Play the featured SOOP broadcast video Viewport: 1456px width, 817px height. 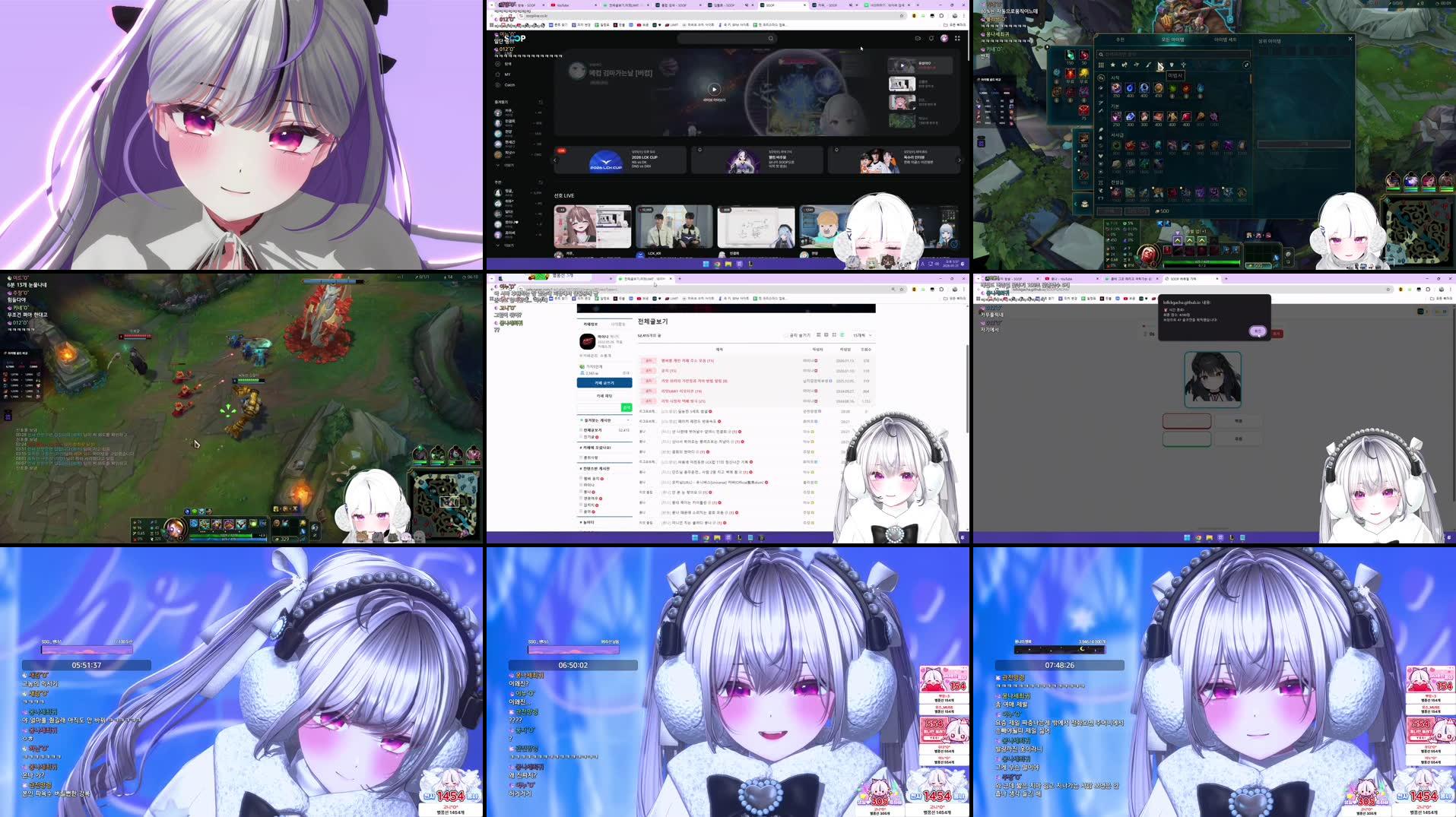(714, 89)
